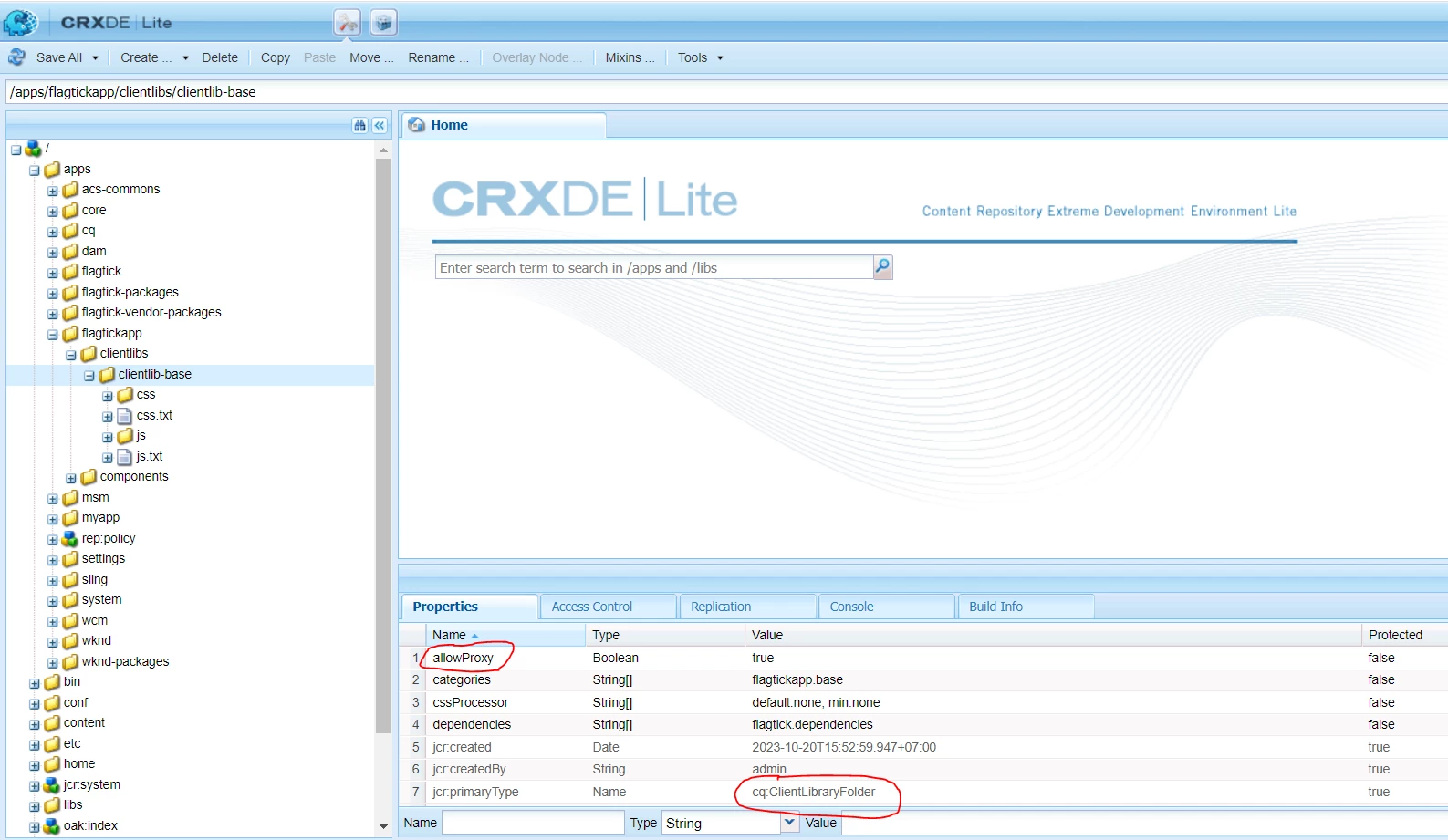Image resolution: width=1448 pixels, height=840 pixels.
Task: Expand the core tree node
Action: [52, 212]
